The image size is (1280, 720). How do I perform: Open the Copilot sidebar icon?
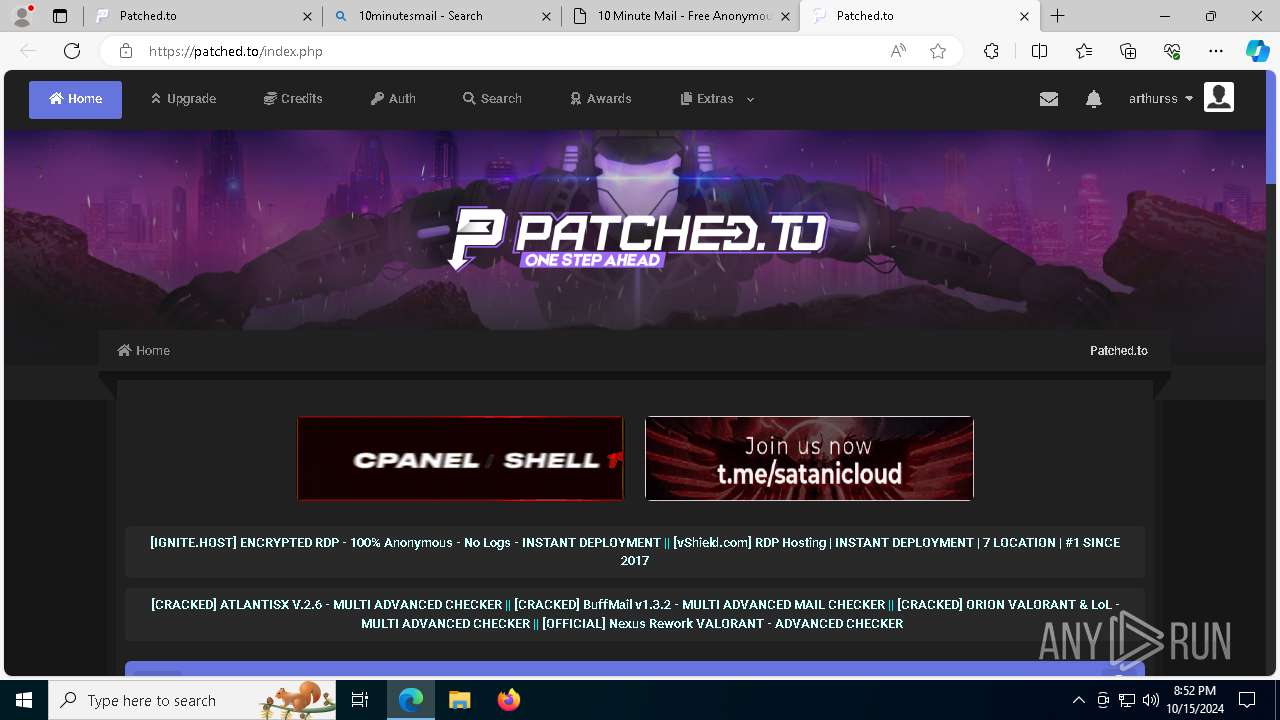tap(1258, 51)
